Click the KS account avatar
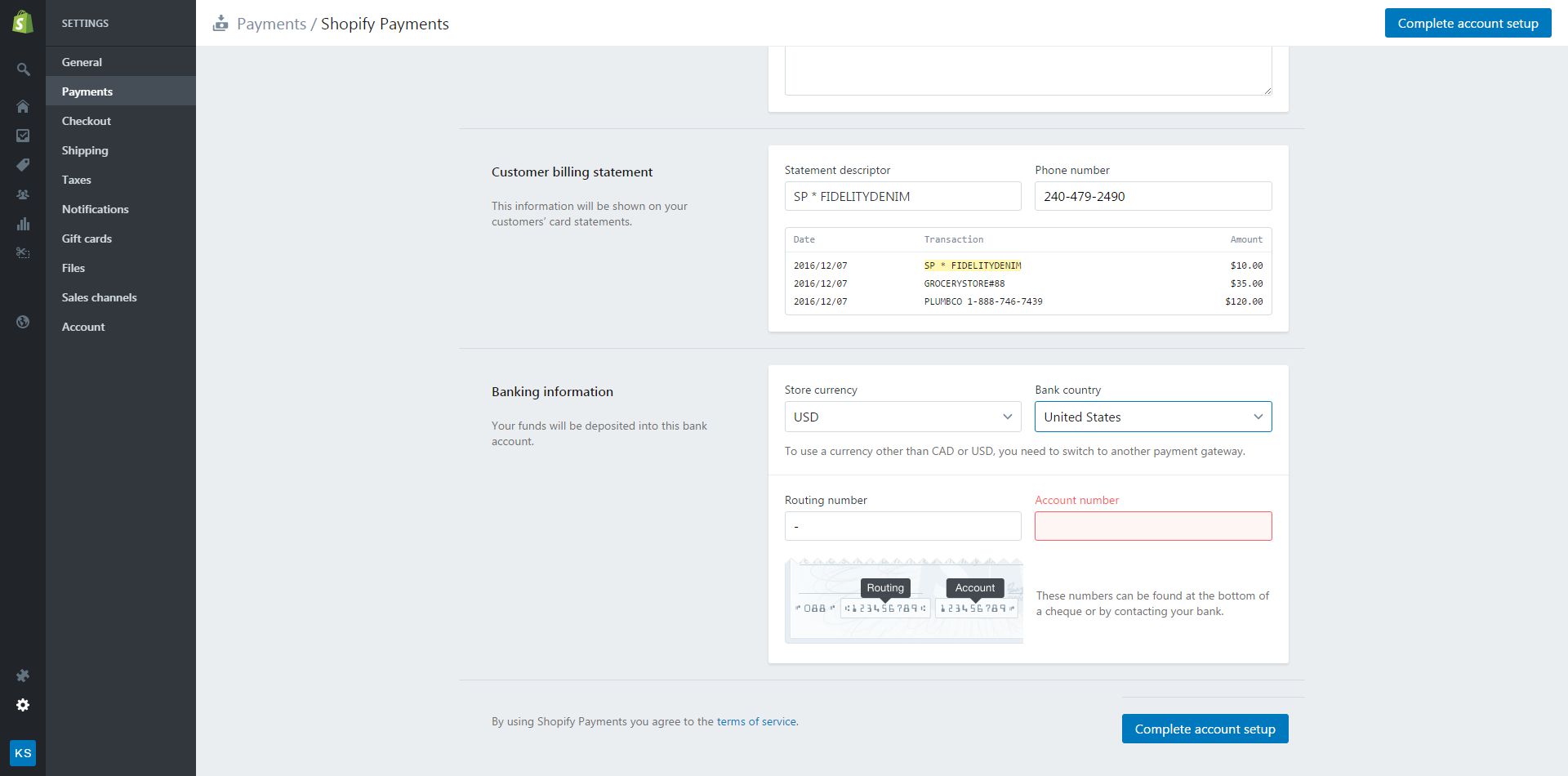This screenshot has width=1568, height=776. click(x=23, y=753)
